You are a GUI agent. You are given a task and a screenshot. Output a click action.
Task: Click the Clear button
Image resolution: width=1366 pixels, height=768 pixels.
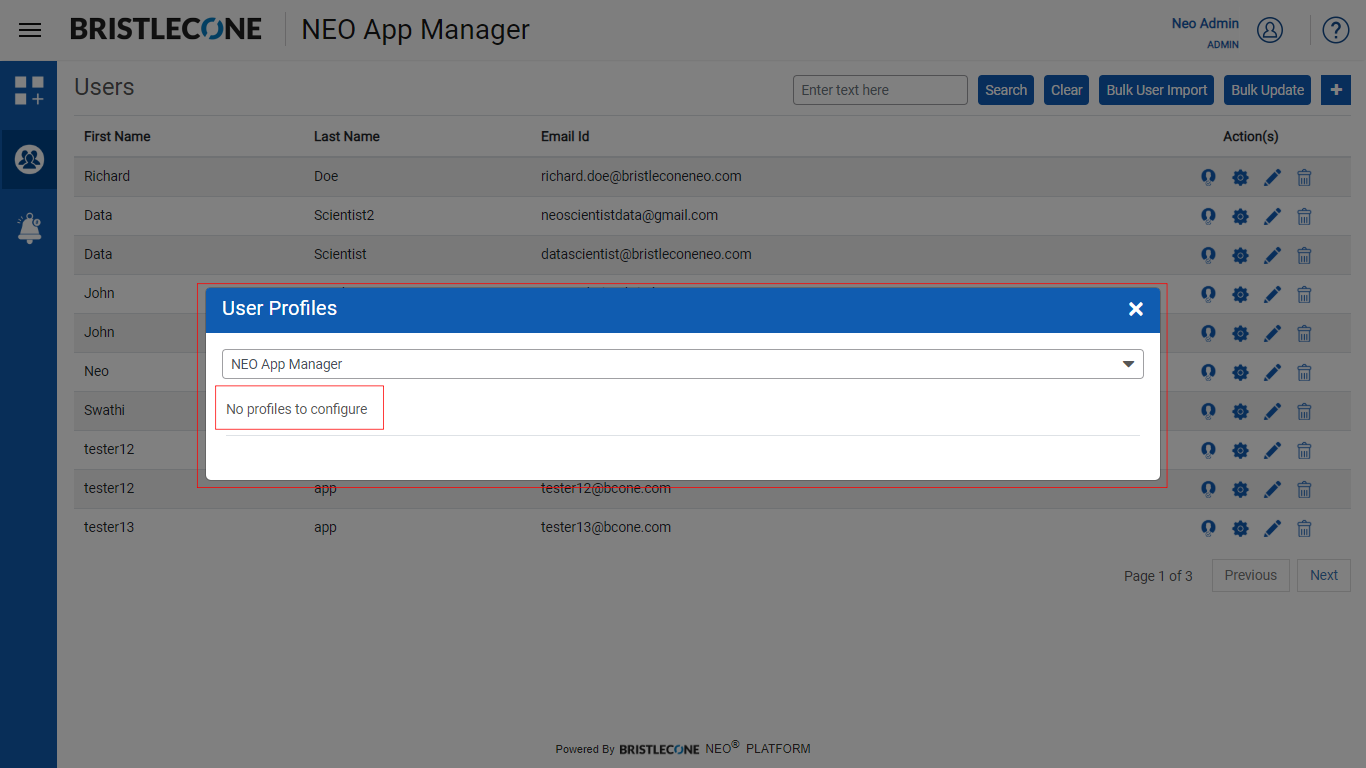(x=1067, y=90)
